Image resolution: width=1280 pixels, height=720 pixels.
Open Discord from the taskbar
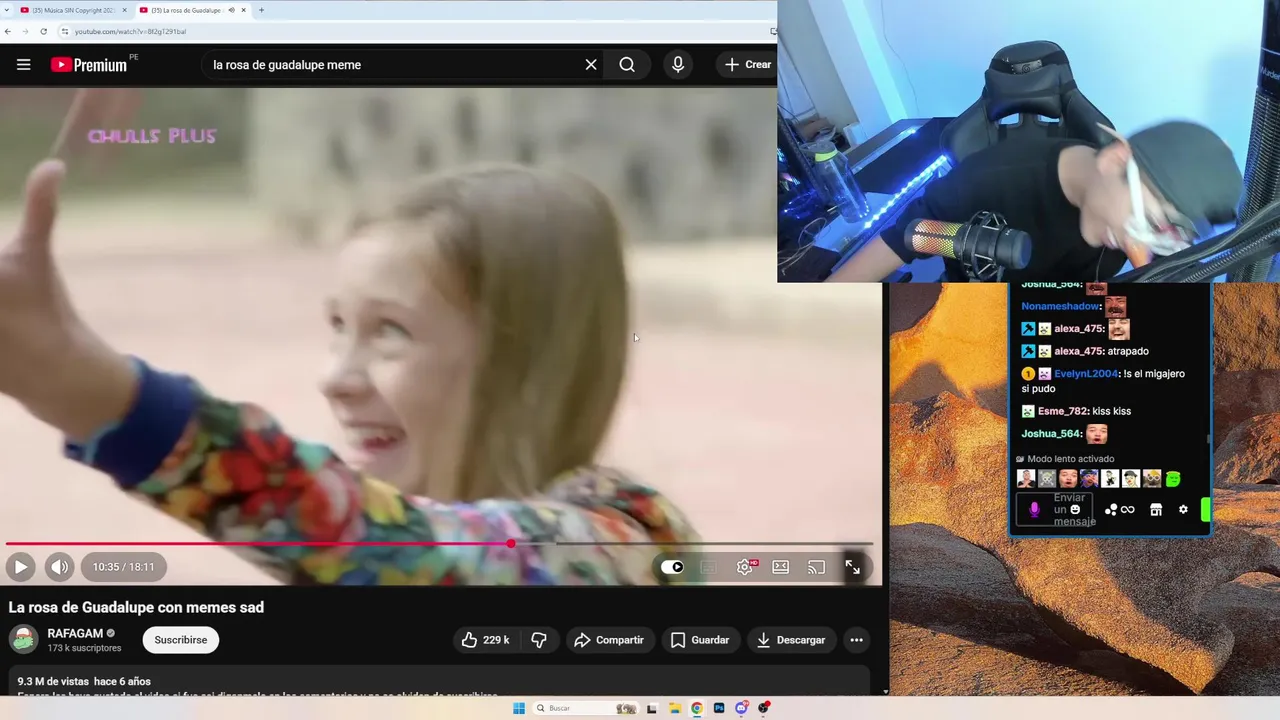(x=741, y=708)
